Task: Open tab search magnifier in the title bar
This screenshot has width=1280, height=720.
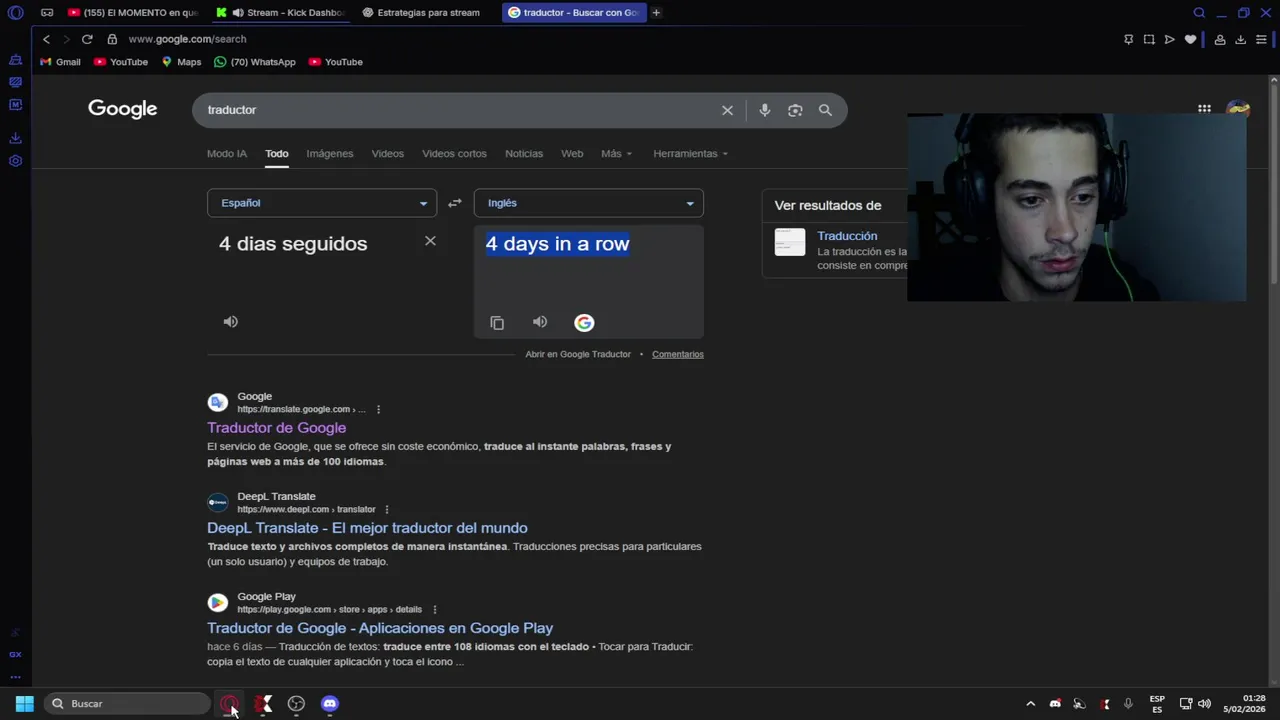Action: click(1199, 13)
